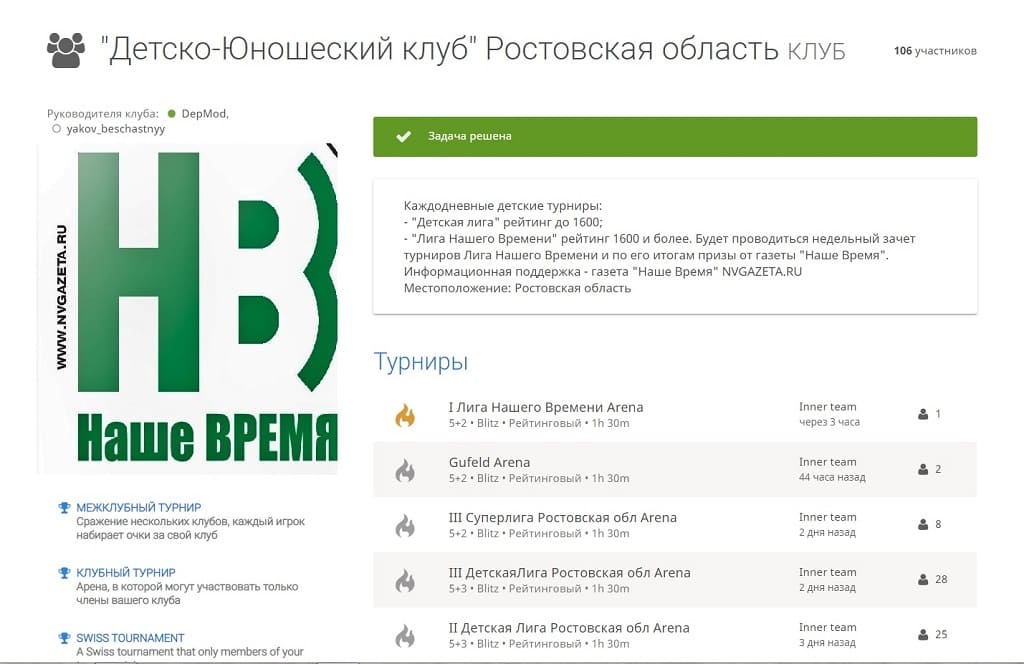
Task: Open the SWISS TOURNAMENT link
Action: tap(130, 638)
